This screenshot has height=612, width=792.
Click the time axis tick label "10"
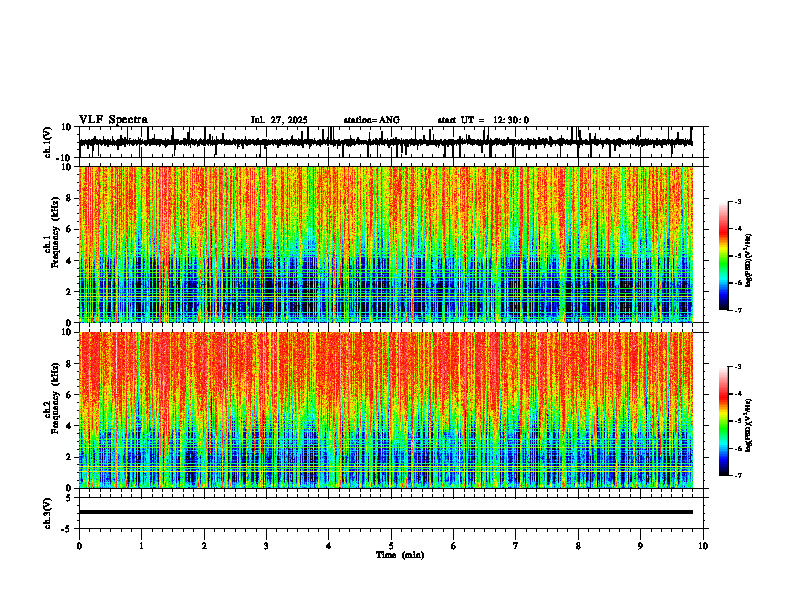tap(703, 546)
